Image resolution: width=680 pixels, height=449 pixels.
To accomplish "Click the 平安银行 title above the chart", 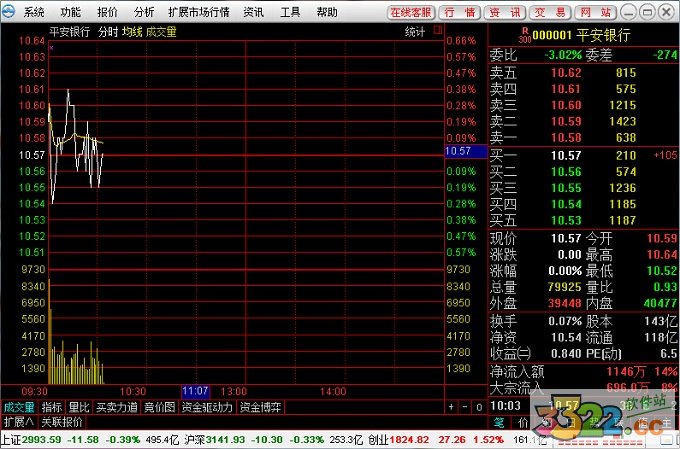I will pos(69,32).
